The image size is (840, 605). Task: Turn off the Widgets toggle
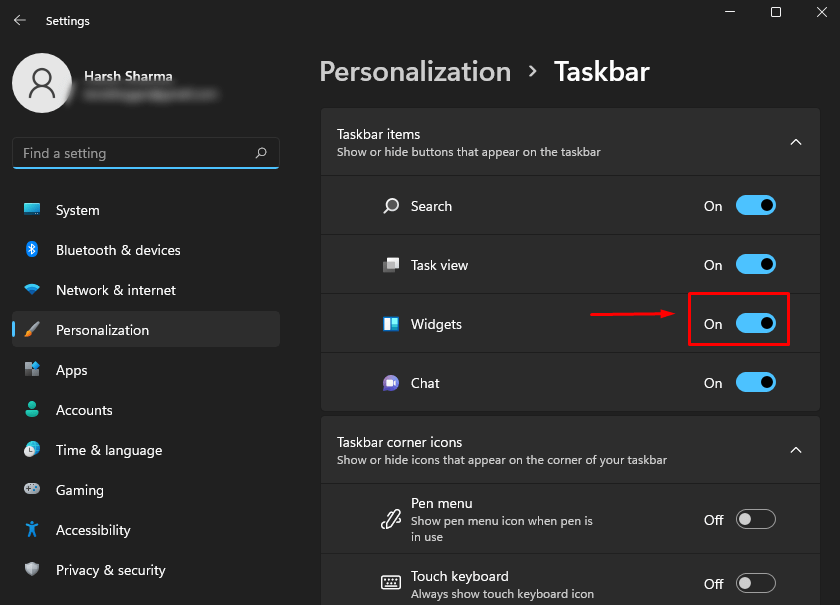pyautogui.click(x=755, y=323)
